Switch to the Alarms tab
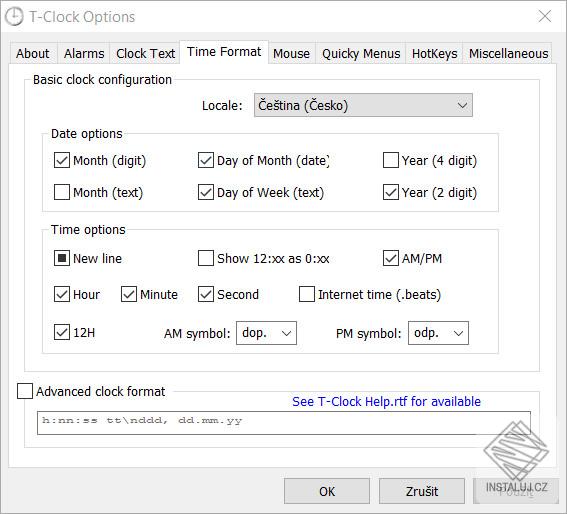Screen dimensions: 567x514 pos(84,54)
